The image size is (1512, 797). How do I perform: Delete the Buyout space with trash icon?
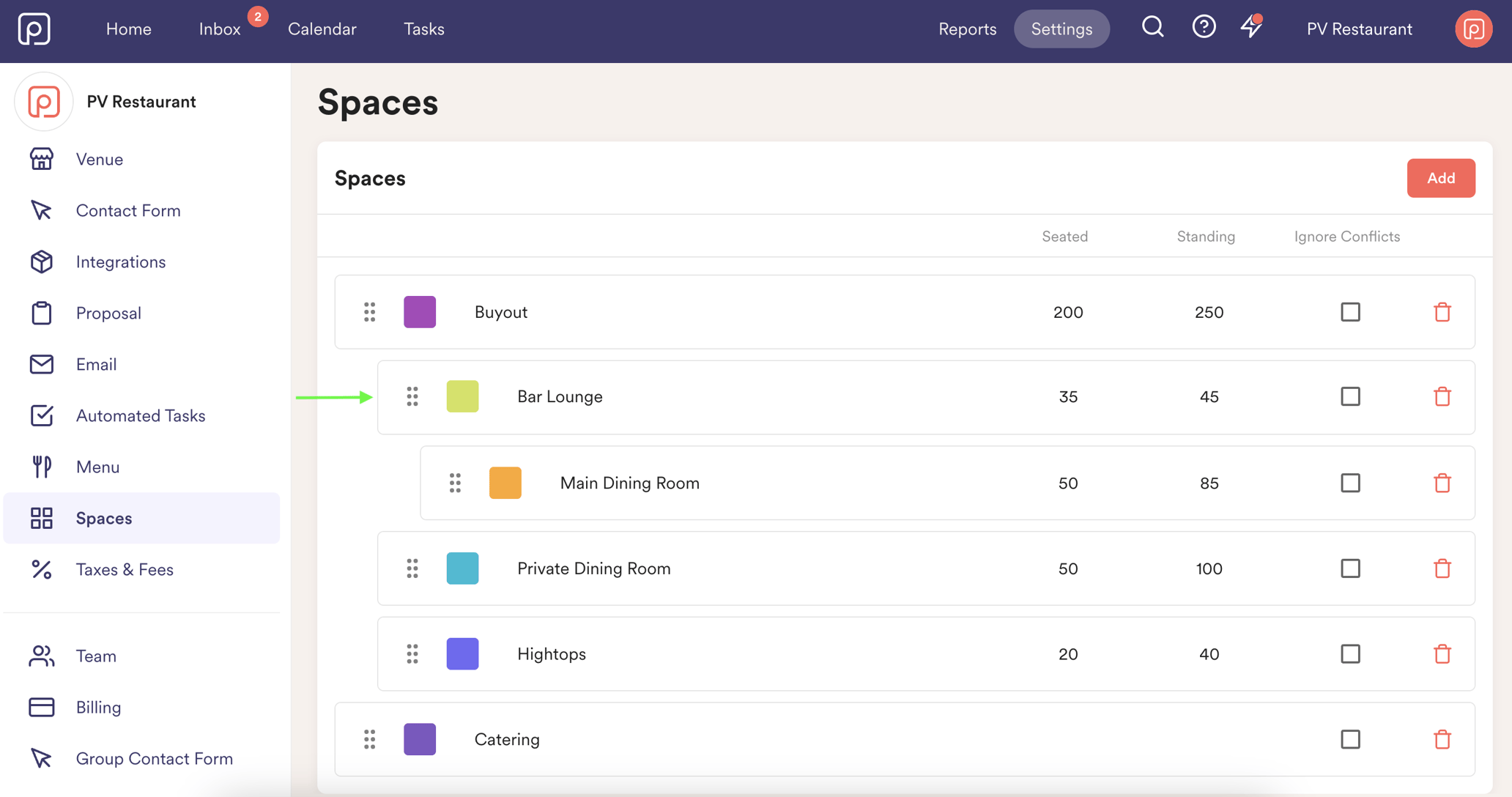[x=1442, y=312]
